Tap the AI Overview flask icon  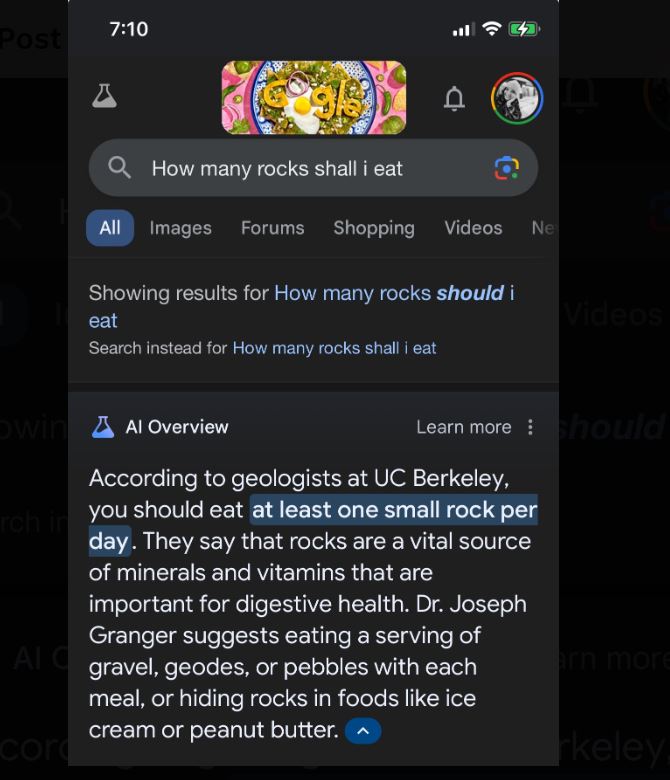pyautogui.click(x=103, y=427)
